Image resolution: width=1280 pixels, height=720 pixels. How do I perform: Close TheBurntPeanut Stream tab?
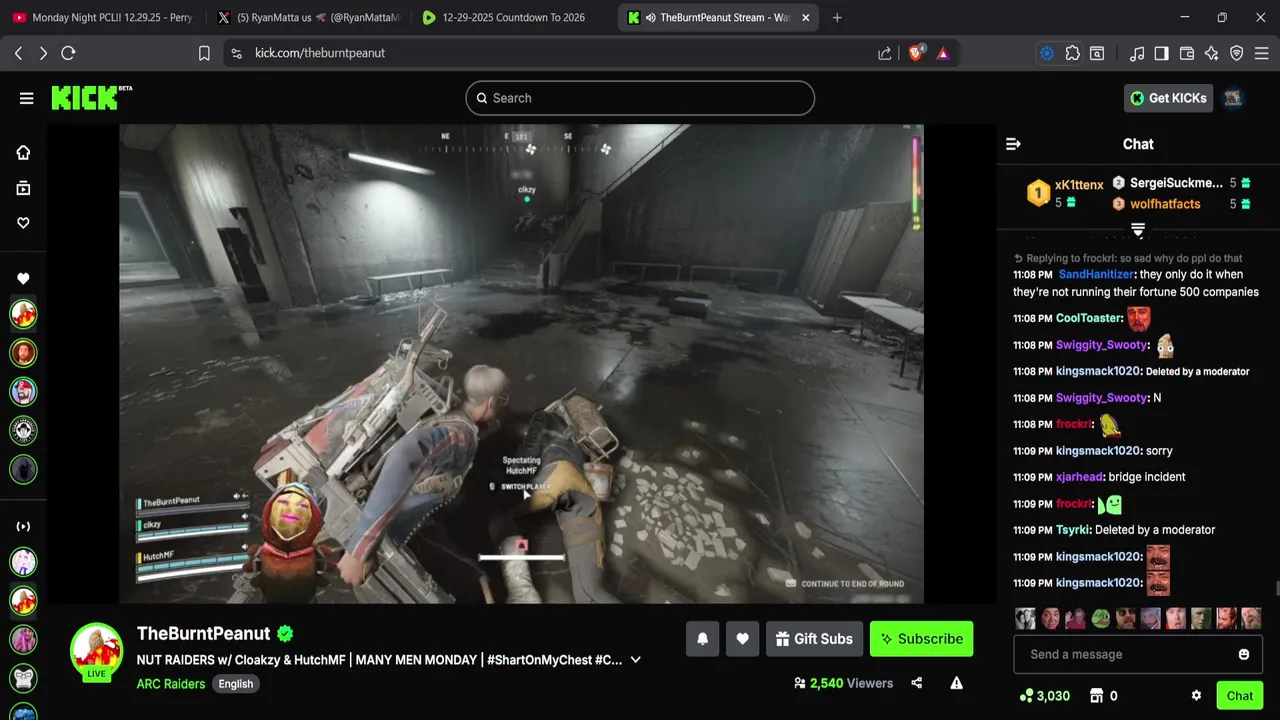[805, 17]
